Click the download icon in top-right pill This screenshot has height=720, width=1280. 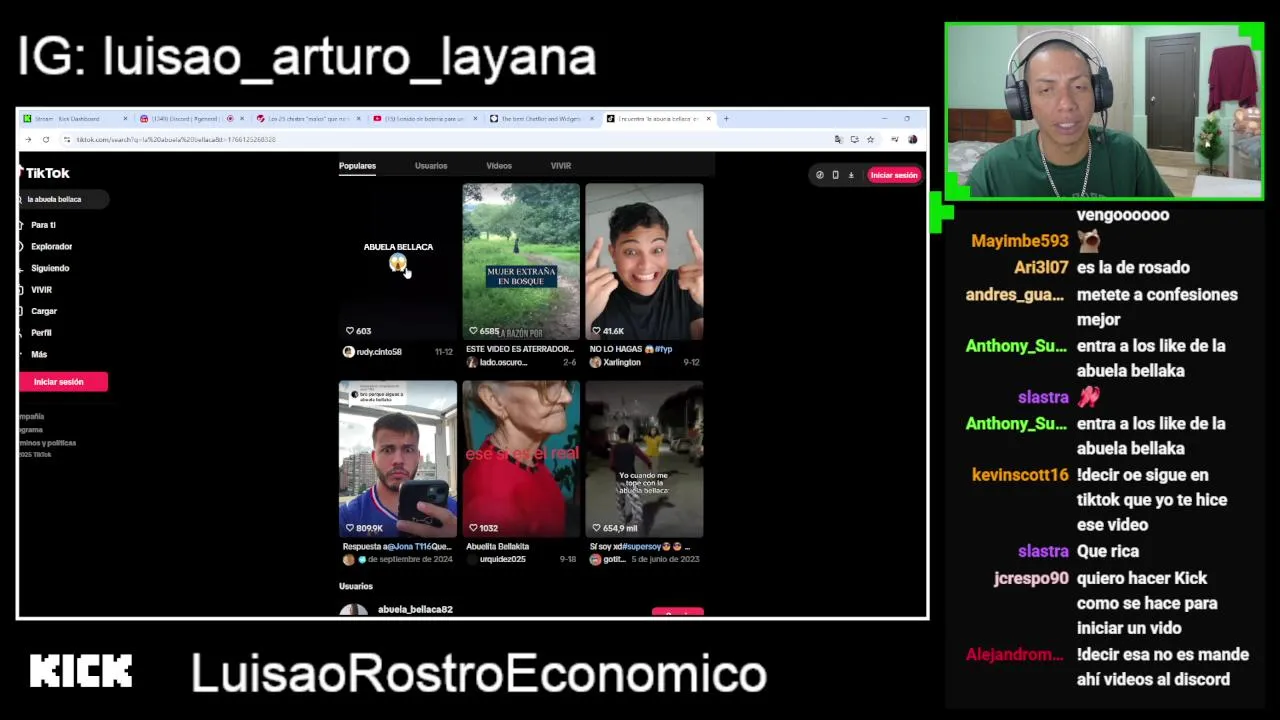pyautogui.click(x=851, y=175)
